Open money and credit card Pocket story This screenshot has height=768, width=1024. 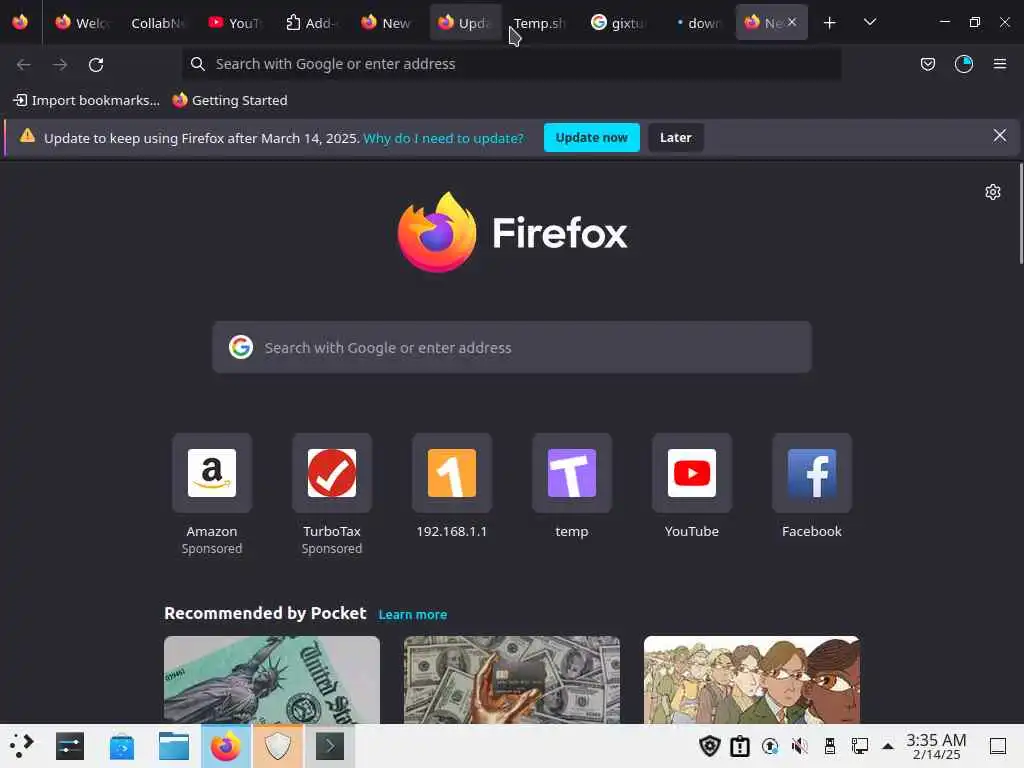tap(512, 680)
